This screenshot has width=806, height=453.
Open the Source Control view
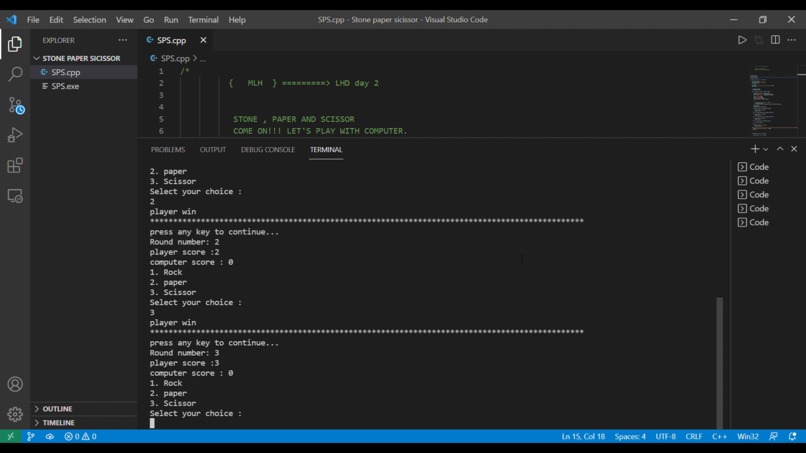[x=15, y=105]
